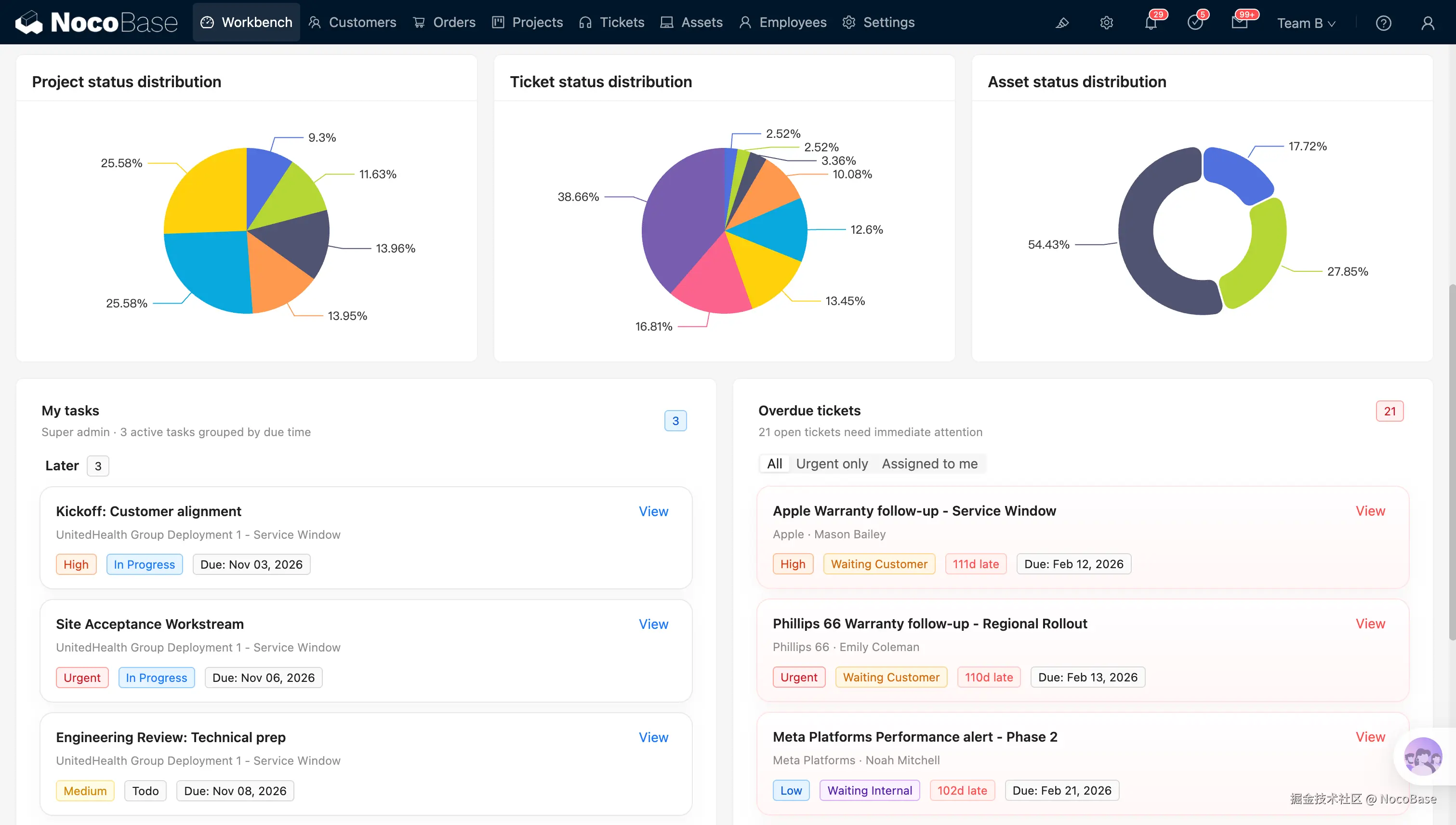Screen dimensions: 1456x825
Task: Open the tasks check icon with 5 badge
Action: pyautogui.click(x=1195, y=23)
